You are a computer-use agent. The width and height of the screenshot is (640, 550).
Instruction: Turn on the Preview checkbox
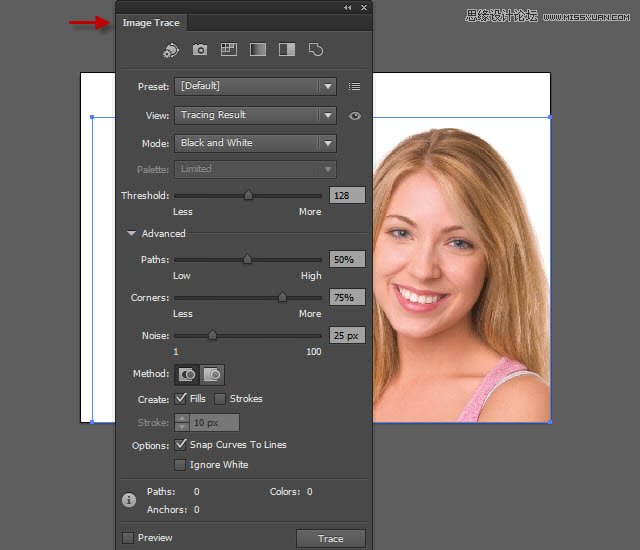pyautogui.click(x=128, y=538)
